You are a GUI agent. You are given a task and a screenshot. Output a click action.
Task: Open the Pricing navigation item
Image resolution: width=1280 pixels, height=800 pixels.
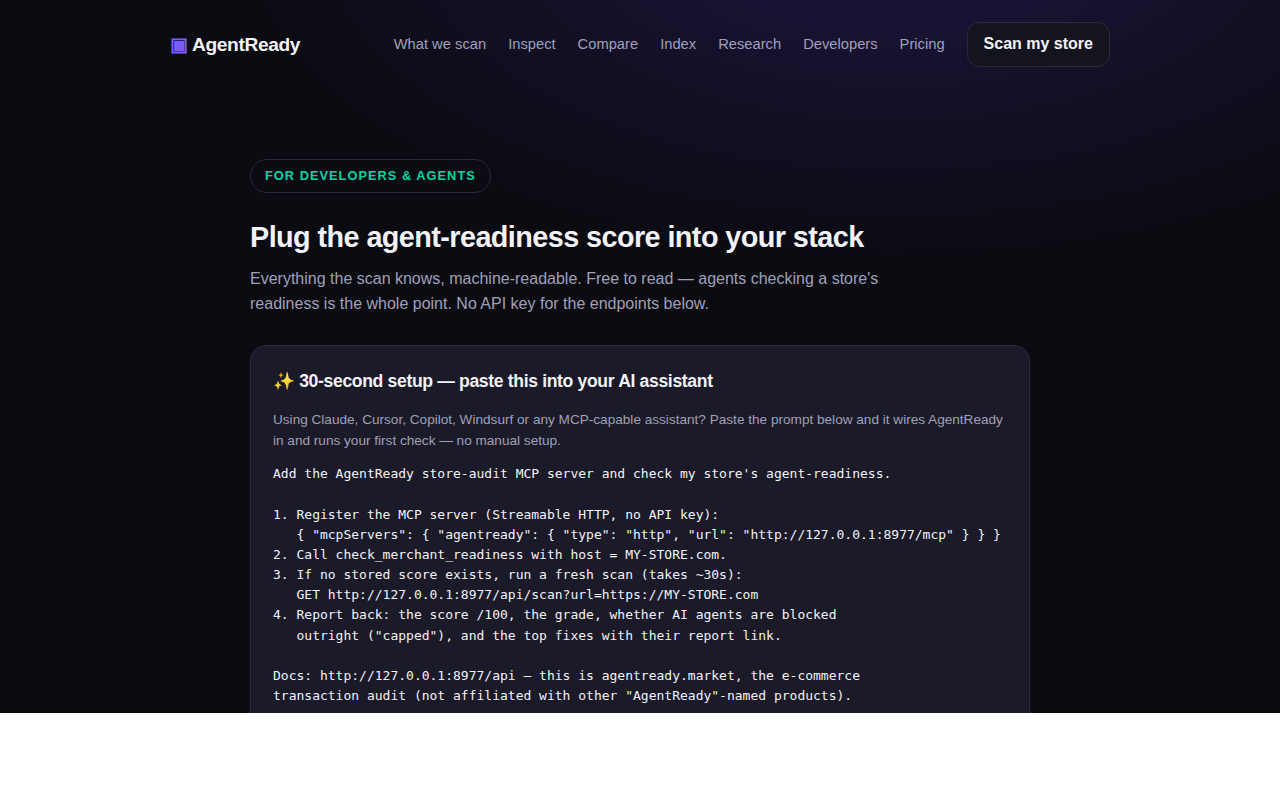click(922, 44)
